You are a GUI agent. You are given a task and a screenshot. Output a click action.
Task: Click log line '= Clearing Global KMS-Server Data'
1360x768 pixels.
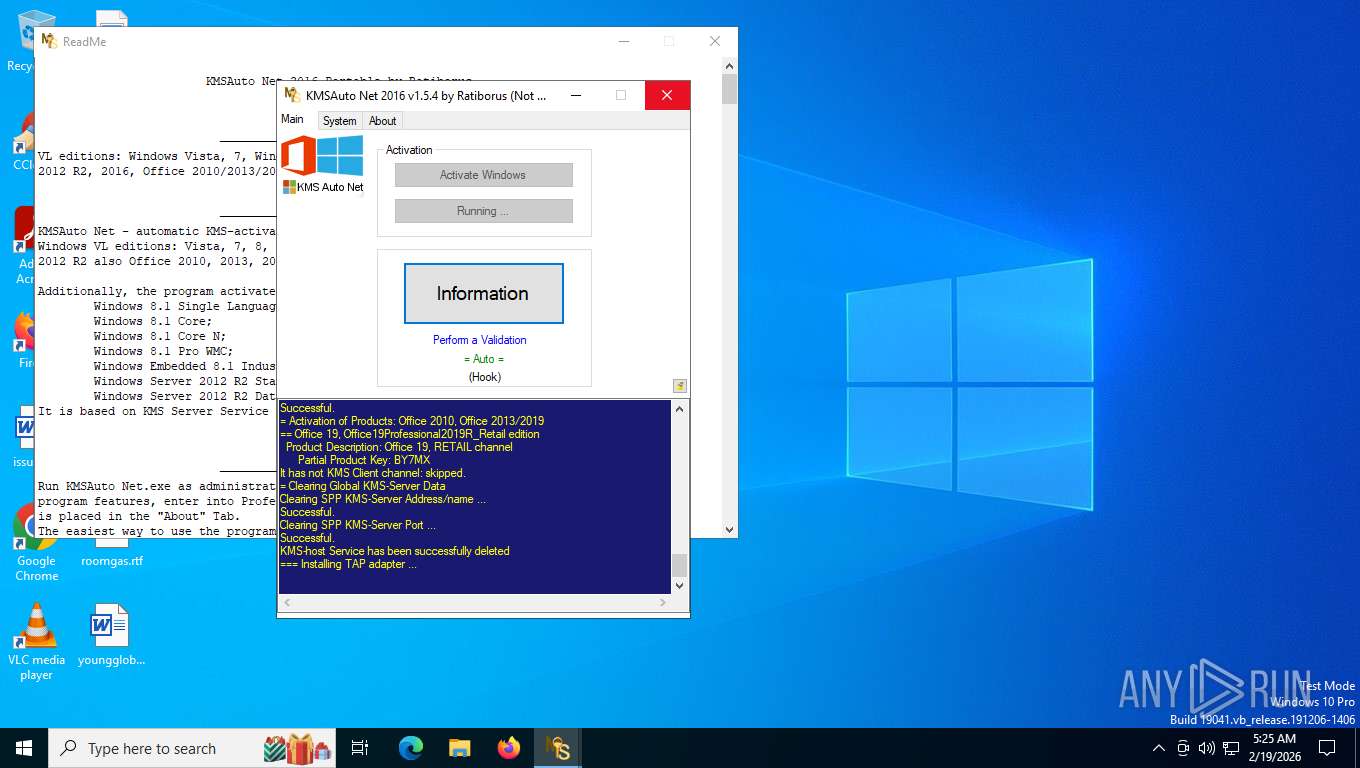click(363, 486)
